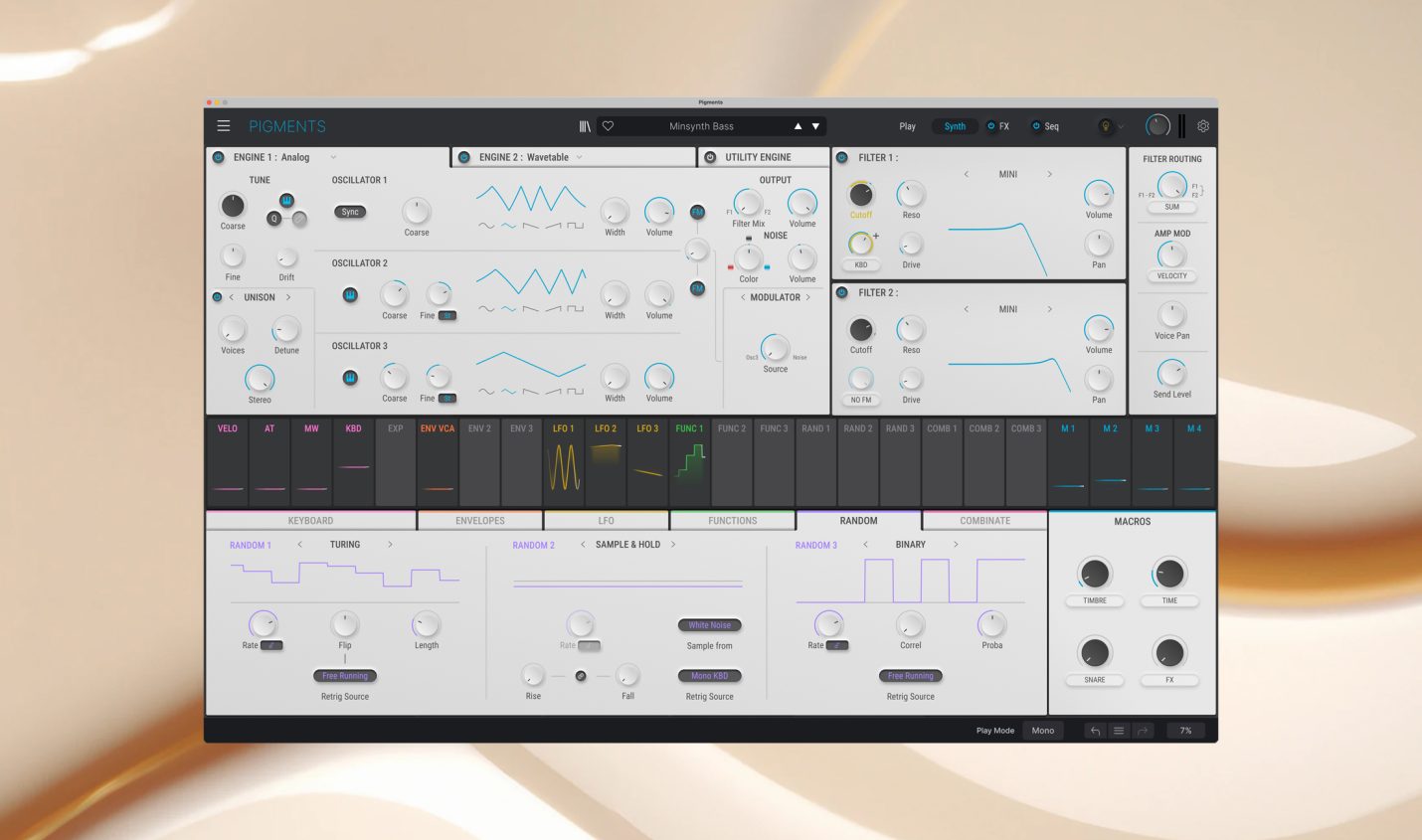Disable Filter 2 with its power button
1422x840 pixels.
pyautogui.click(x=842, y=292)
